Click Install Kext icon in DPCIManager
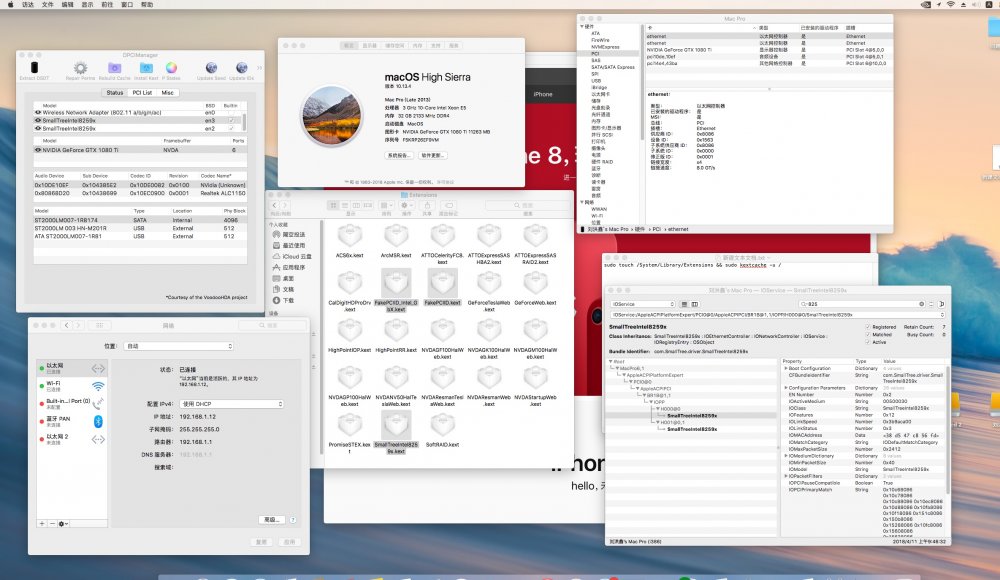Image resolution: width=1000 pixels, height=580 pixels. [x=146, y=70]
